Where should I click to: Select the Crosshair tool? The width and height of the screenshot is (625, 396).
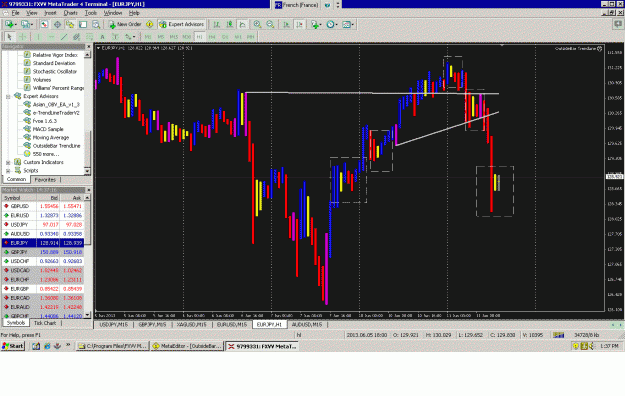[x=23, y=37]
